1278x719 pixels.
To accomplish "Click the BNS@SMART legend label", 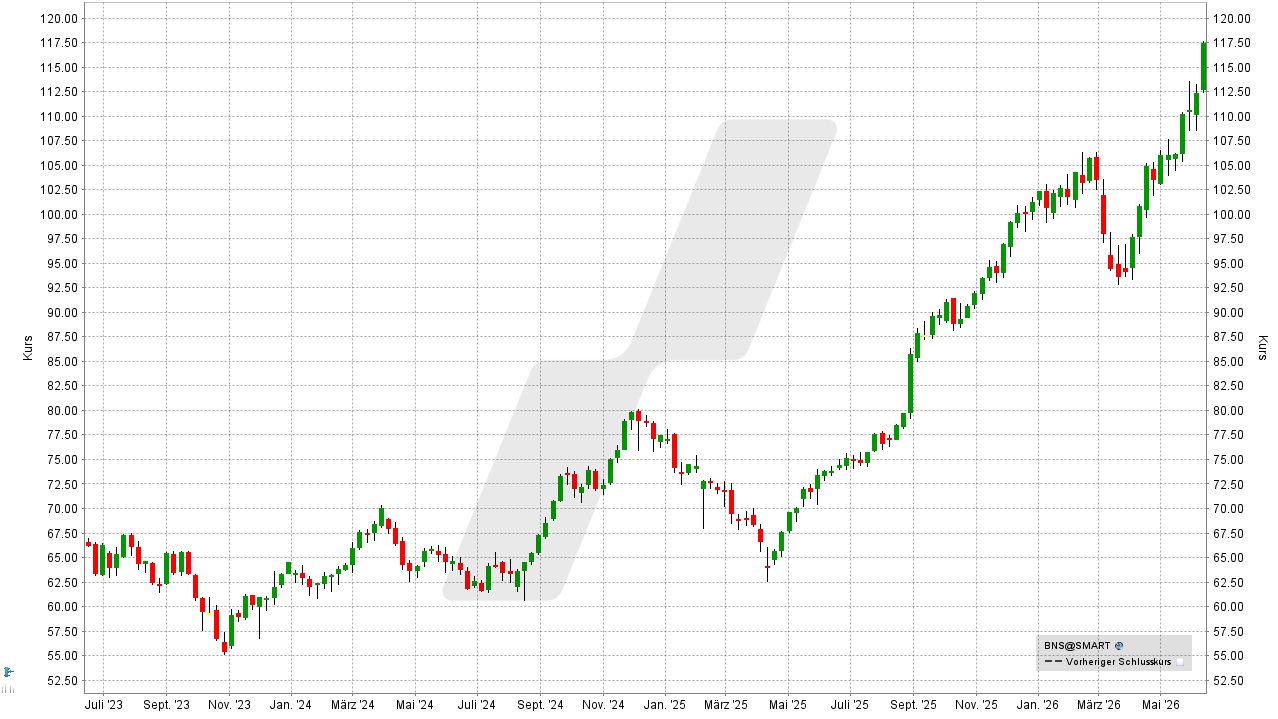I will (1077, 646).
